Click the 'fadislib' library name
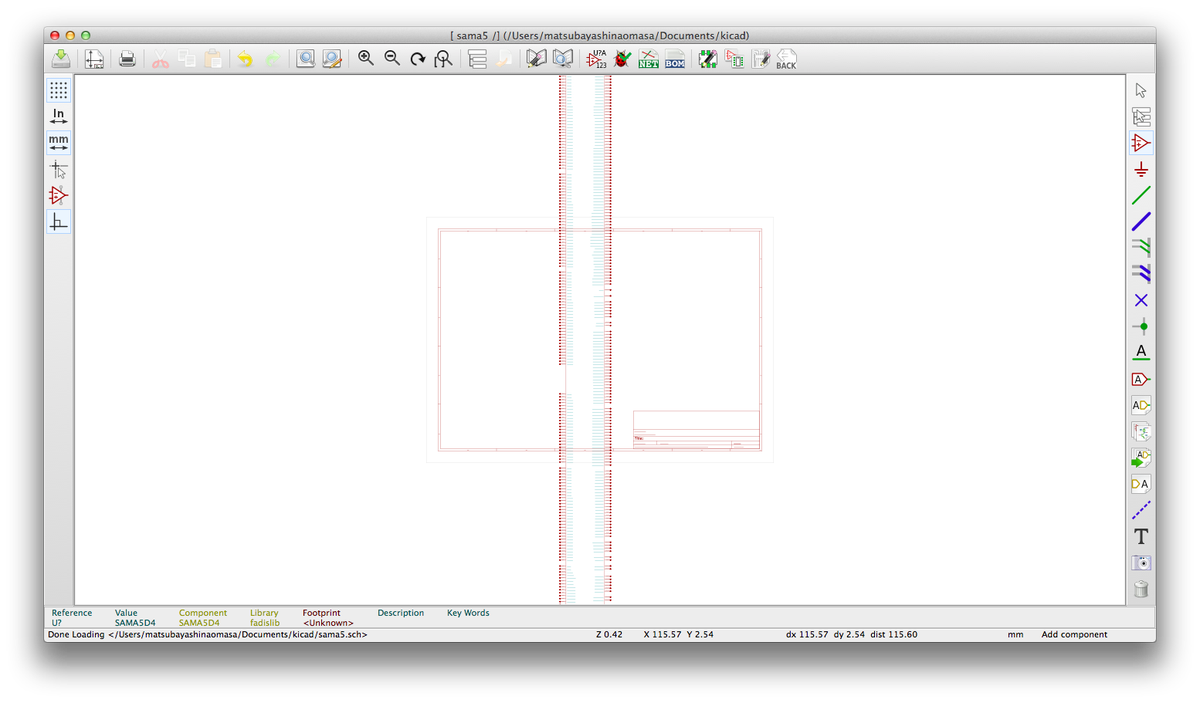 265,623
